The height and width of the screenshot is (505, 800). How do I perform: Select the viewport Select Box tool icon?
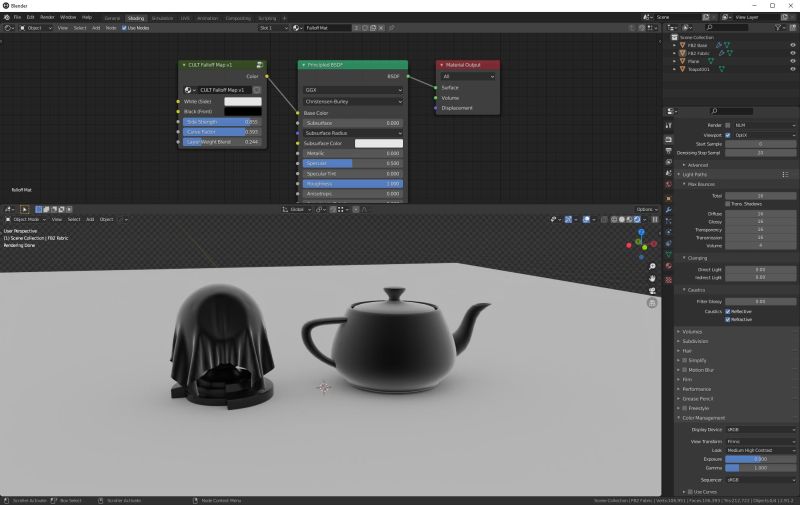point(24,209)
